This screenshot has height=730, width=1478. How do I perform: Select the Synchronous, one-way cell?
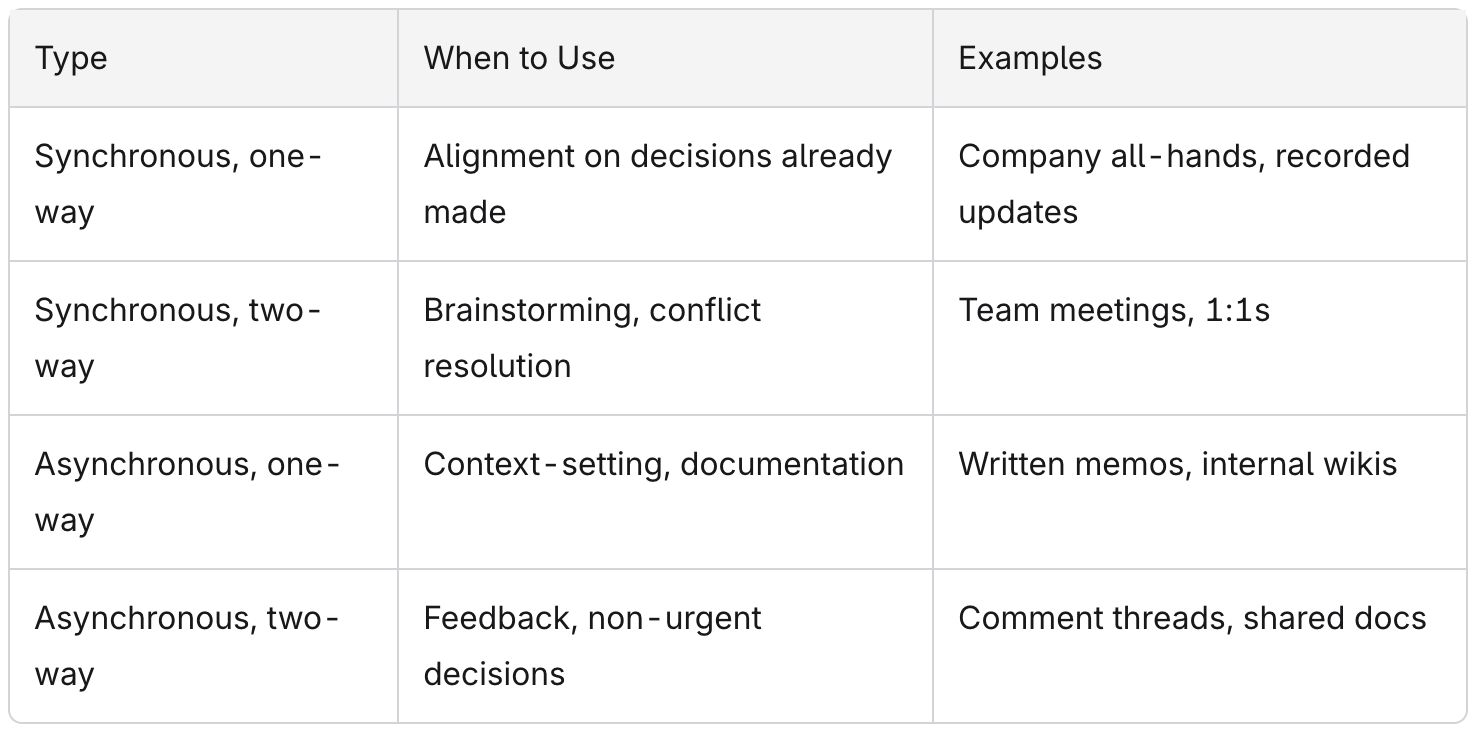204,184
